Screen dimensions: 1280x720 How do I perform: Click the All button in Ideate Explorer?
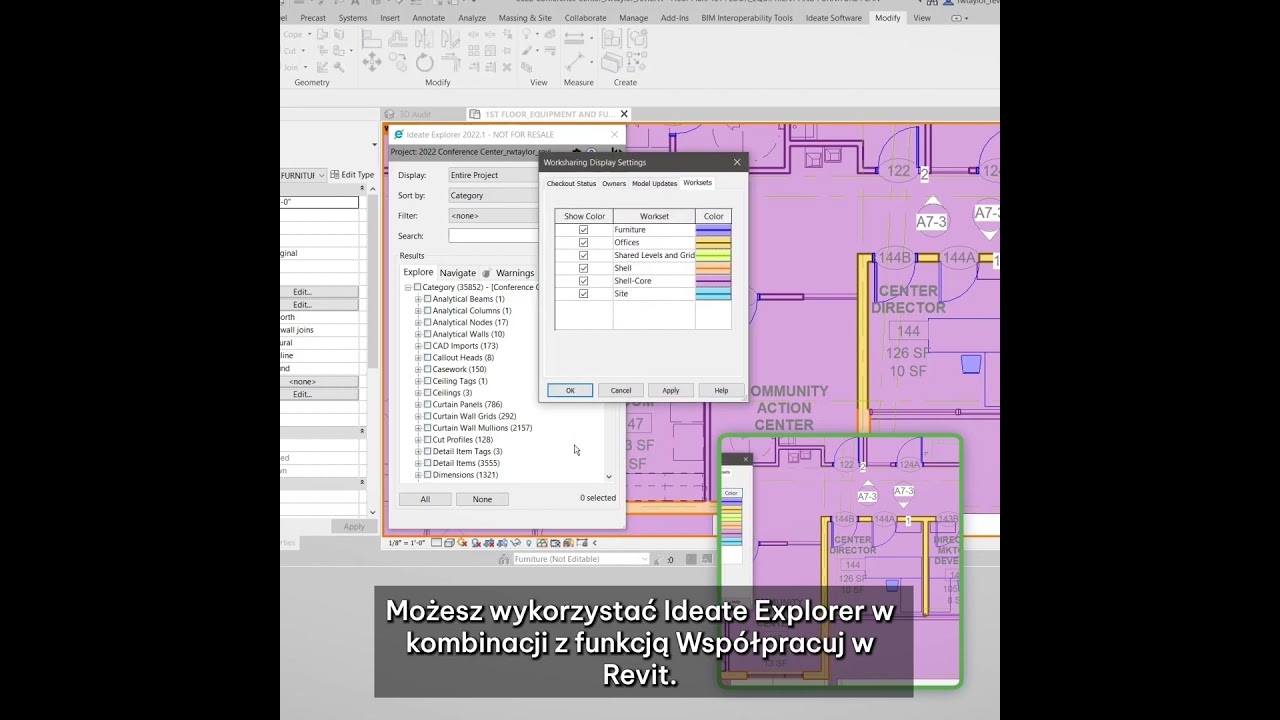(425, 499)
